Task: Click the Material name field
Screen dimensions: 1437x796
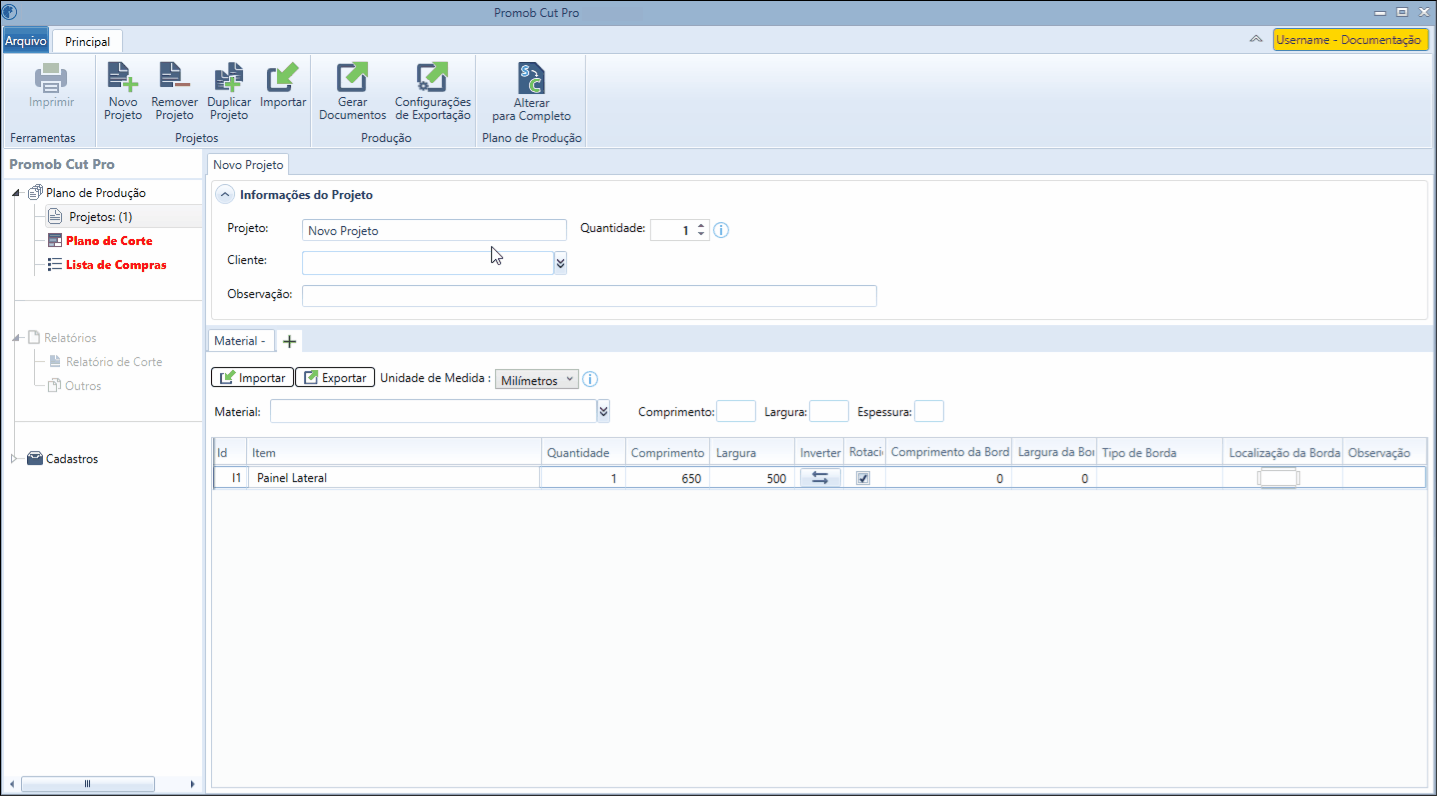Action: point(433,411)
